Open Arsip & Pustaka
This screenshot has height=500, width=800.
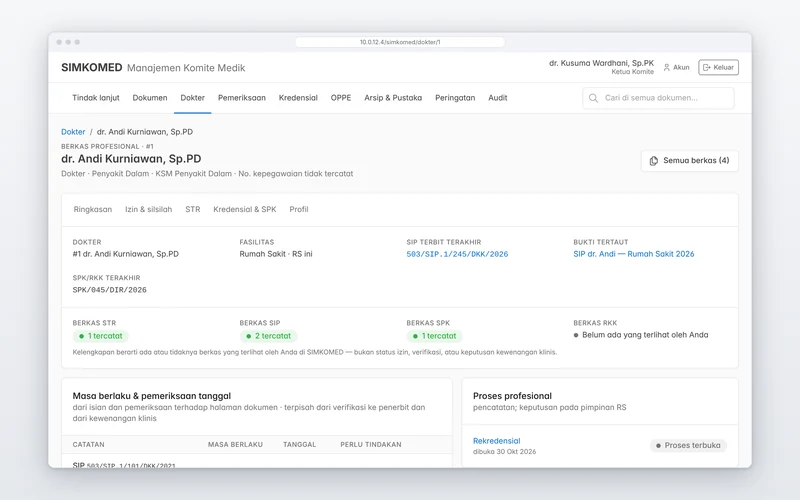(x=393, y=97)
